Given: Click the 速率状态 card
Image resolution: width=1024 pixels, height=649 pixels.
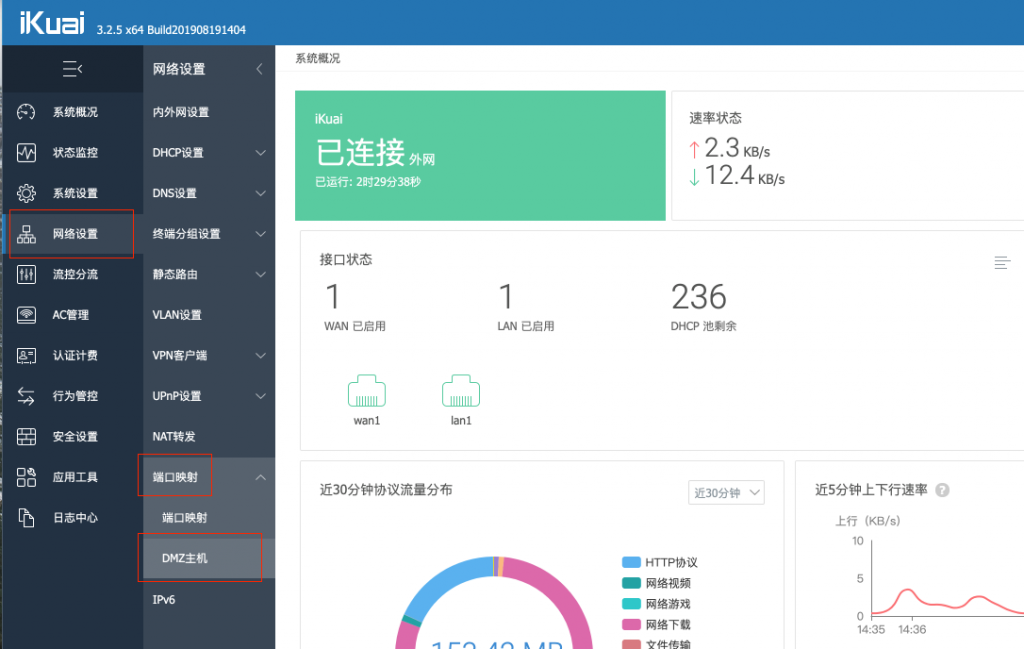Looking at the screenshot, I should point(848,155).
